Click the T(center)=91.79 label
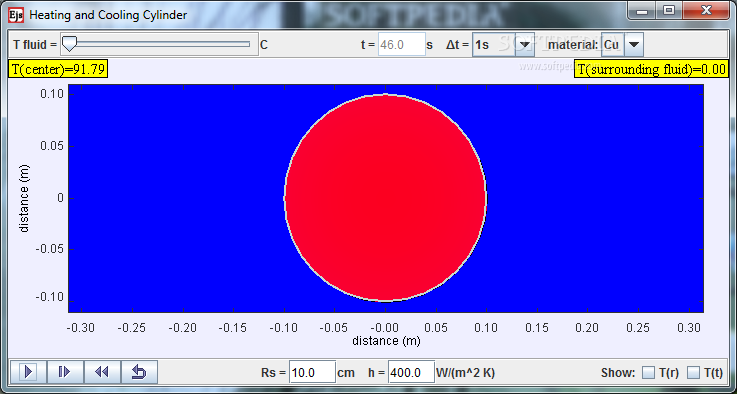 click(59, 70)
